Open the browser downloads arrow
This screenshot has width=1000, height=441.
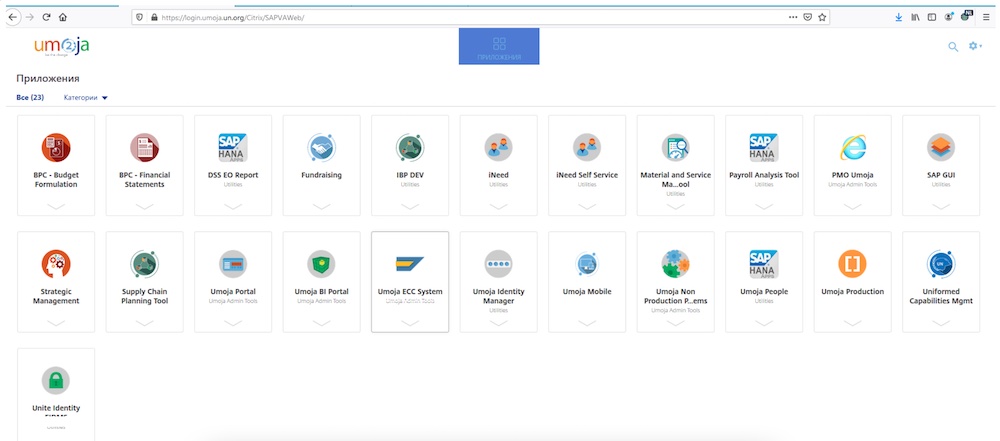coord(899,17)
